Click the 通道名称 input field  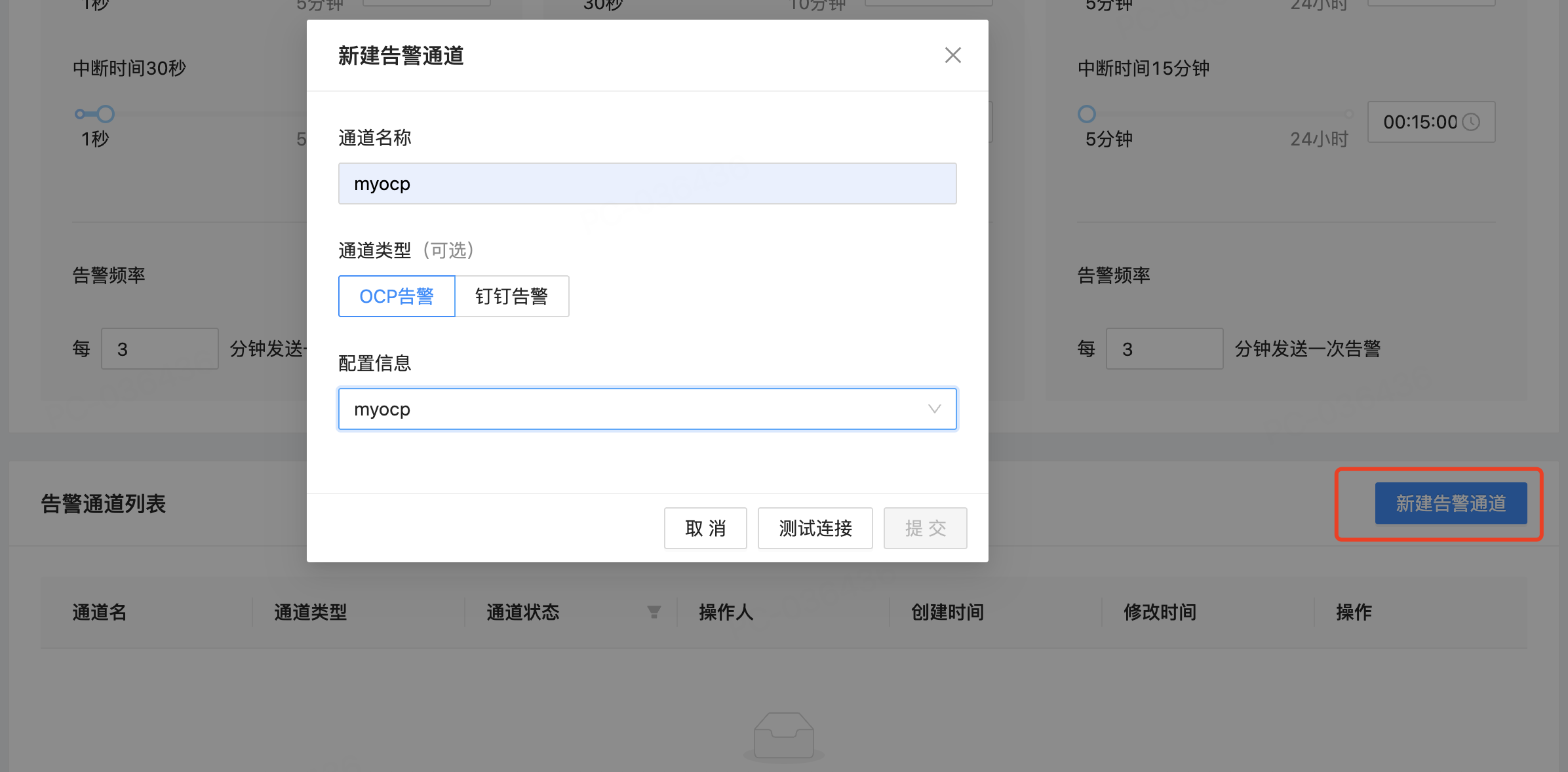(647, 183)
